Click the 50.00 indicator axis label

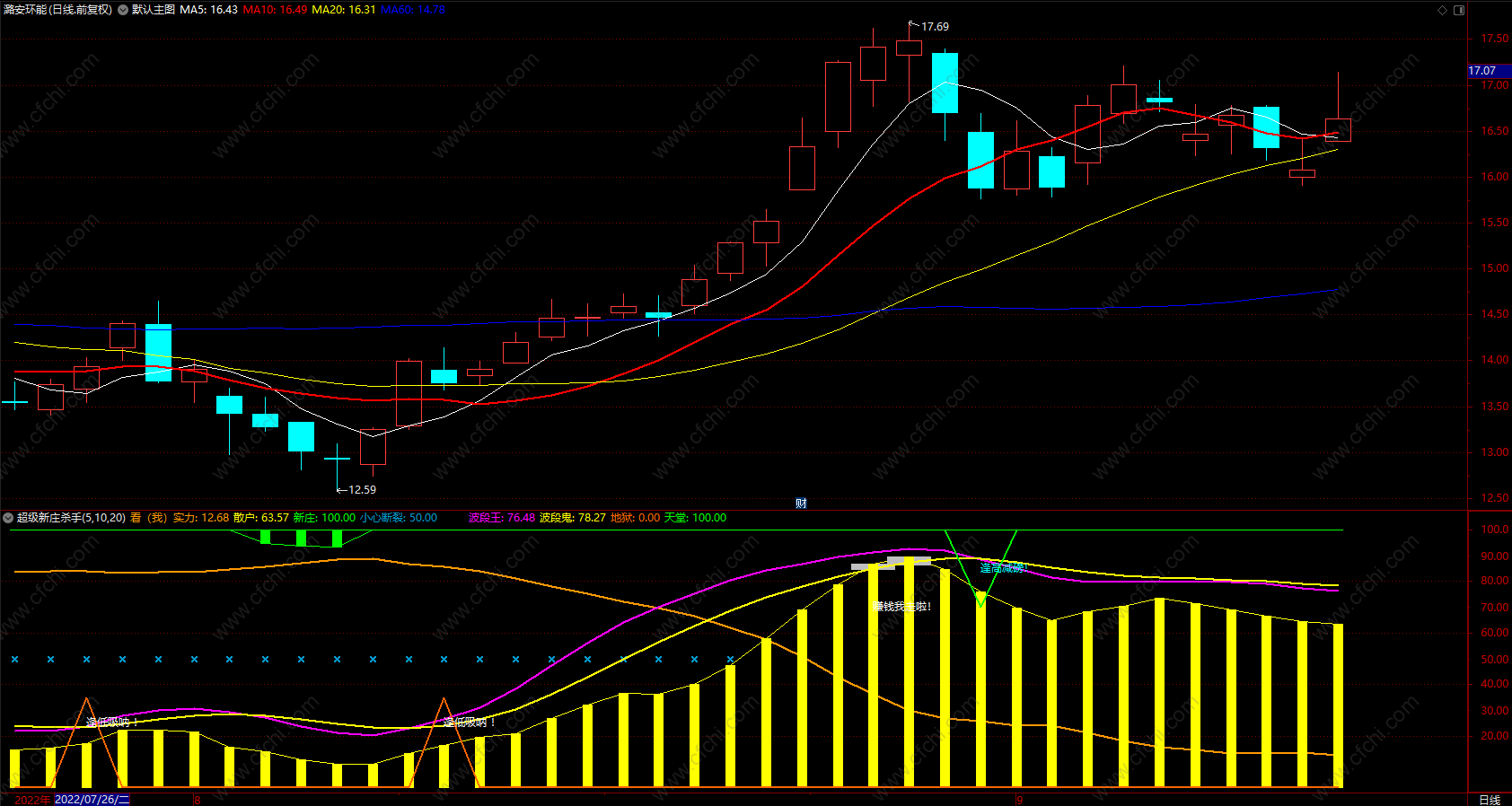[1494, 660]
